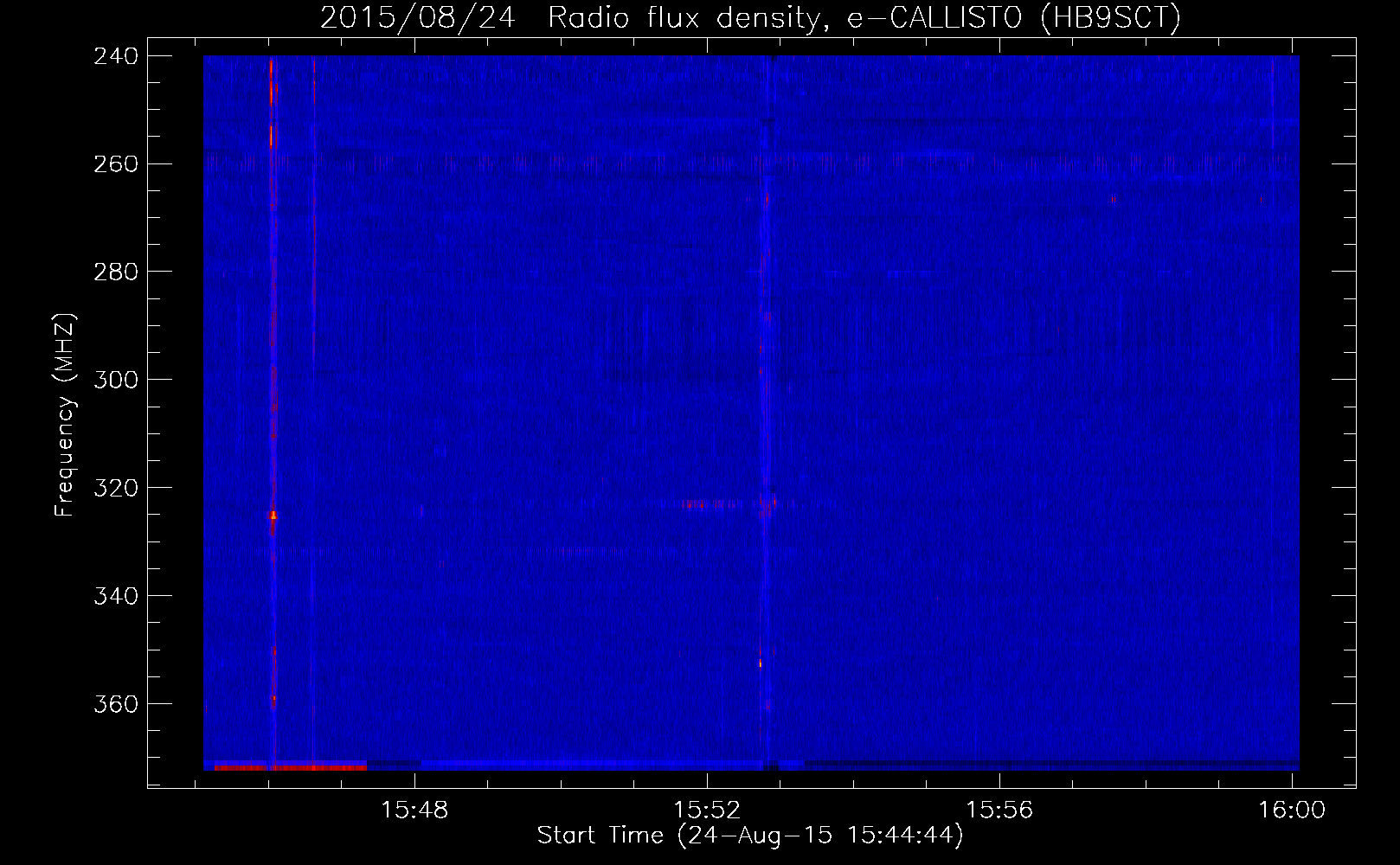Screen dimensions: 1400x865
Task: Select the 260 frequency axis label
Action: coord(116,164)
